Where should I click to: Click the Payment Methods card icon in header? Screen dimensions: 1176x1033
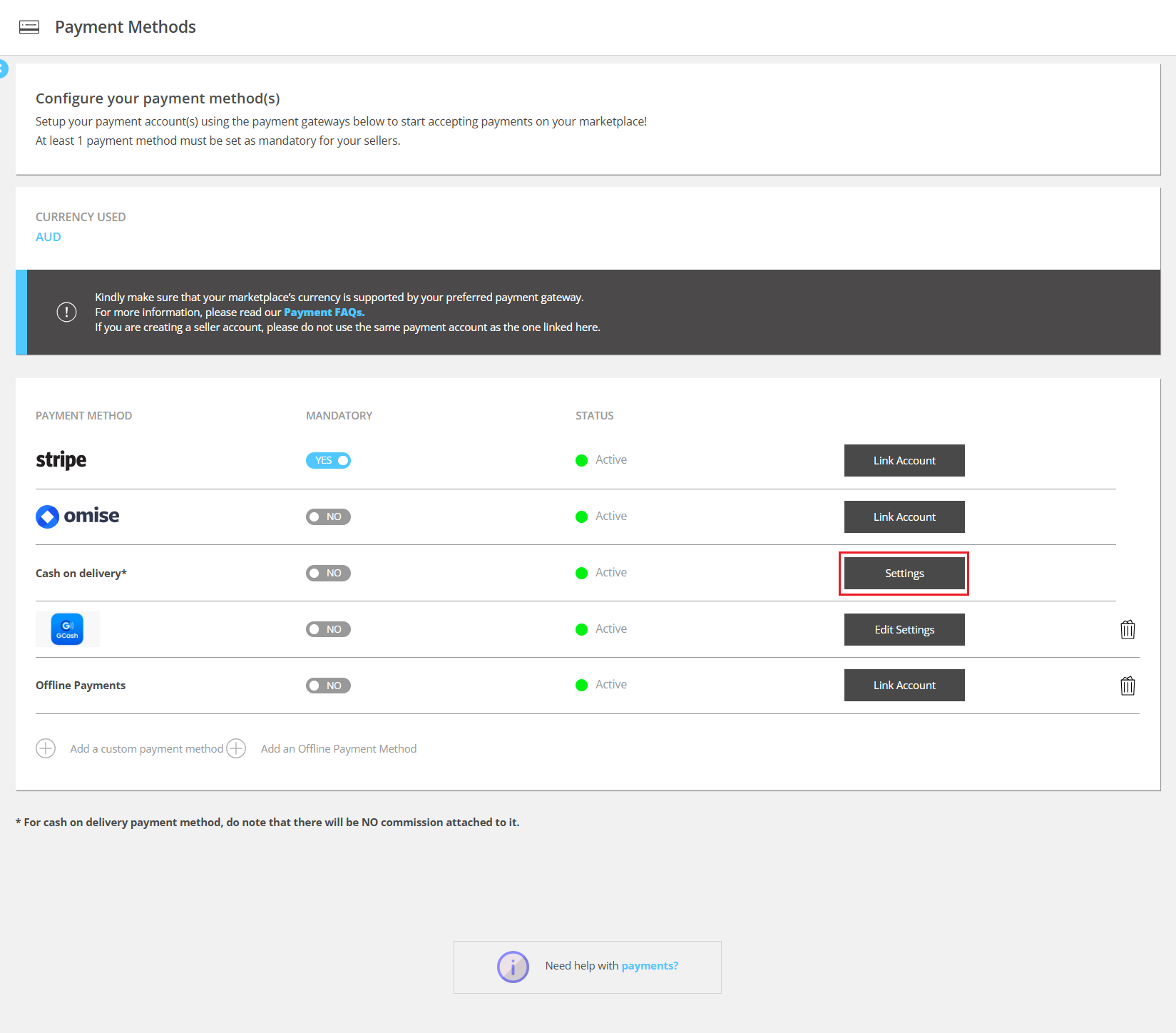(x=29, y=27)
